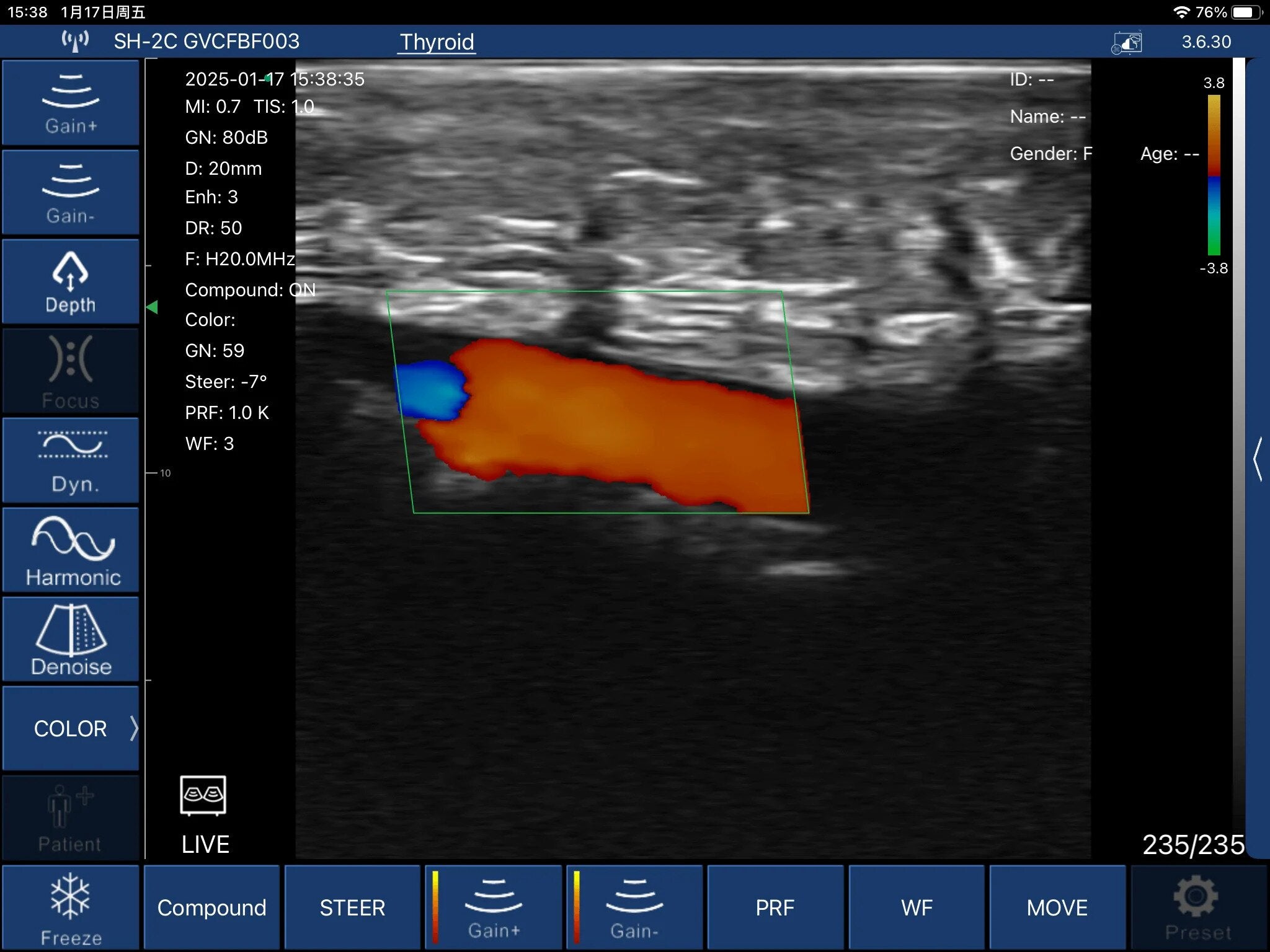Toggle Compound imaging on or off
Viewport: 1270px width, 952px height.
(211, 907)
